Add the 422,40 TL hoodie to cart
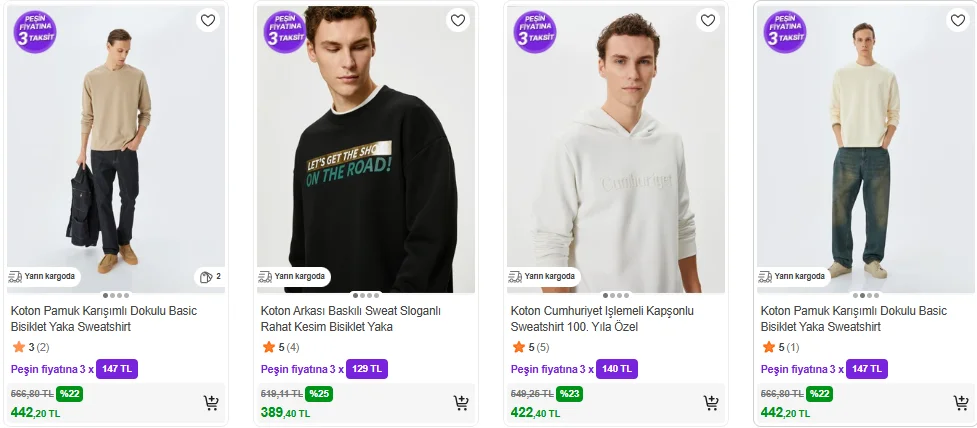977x428 pixels. pos(711,403)
